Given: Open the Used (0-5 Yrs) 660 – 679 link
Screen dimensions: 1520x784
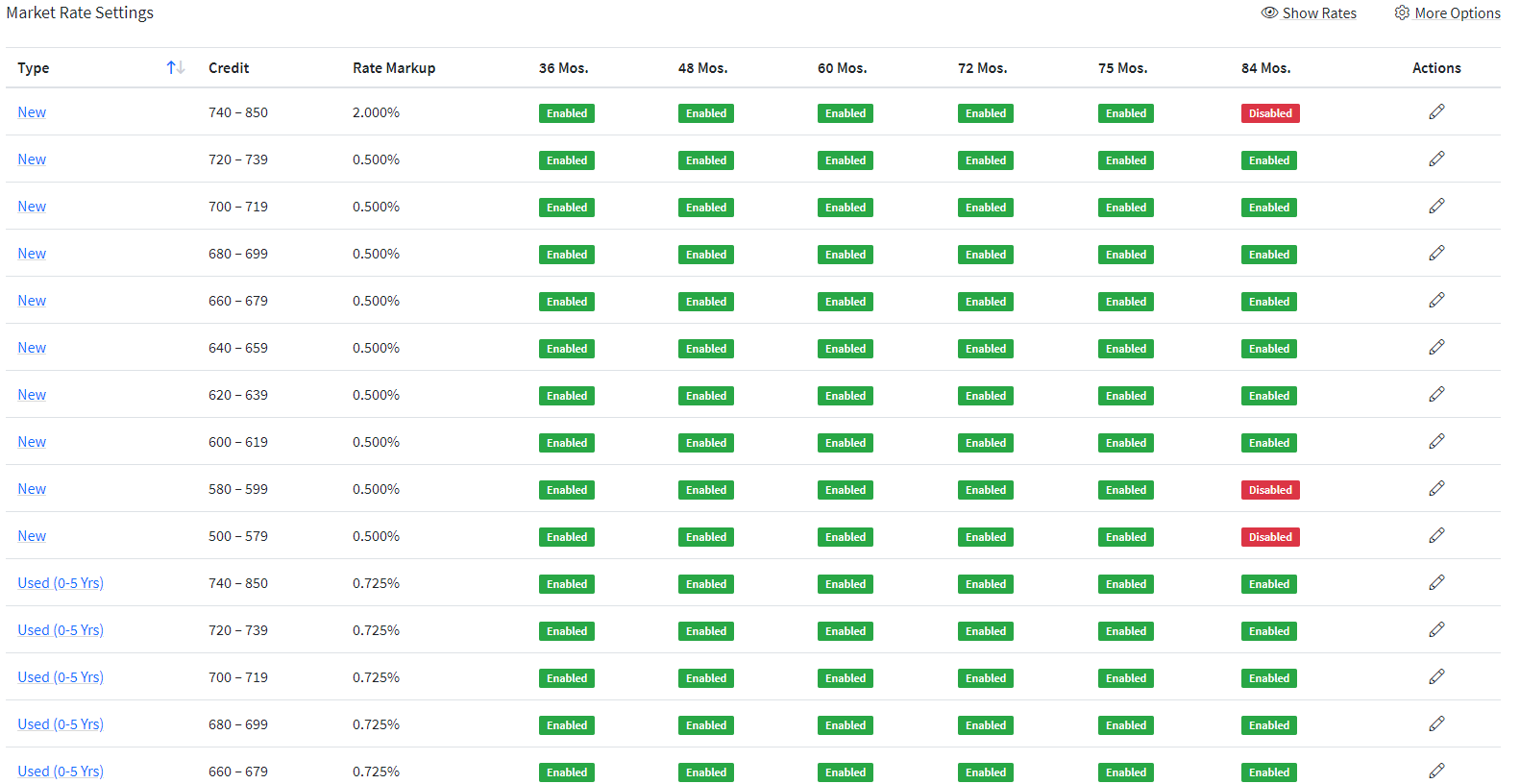Looking at the screenshot, I should tap(61, 772).
